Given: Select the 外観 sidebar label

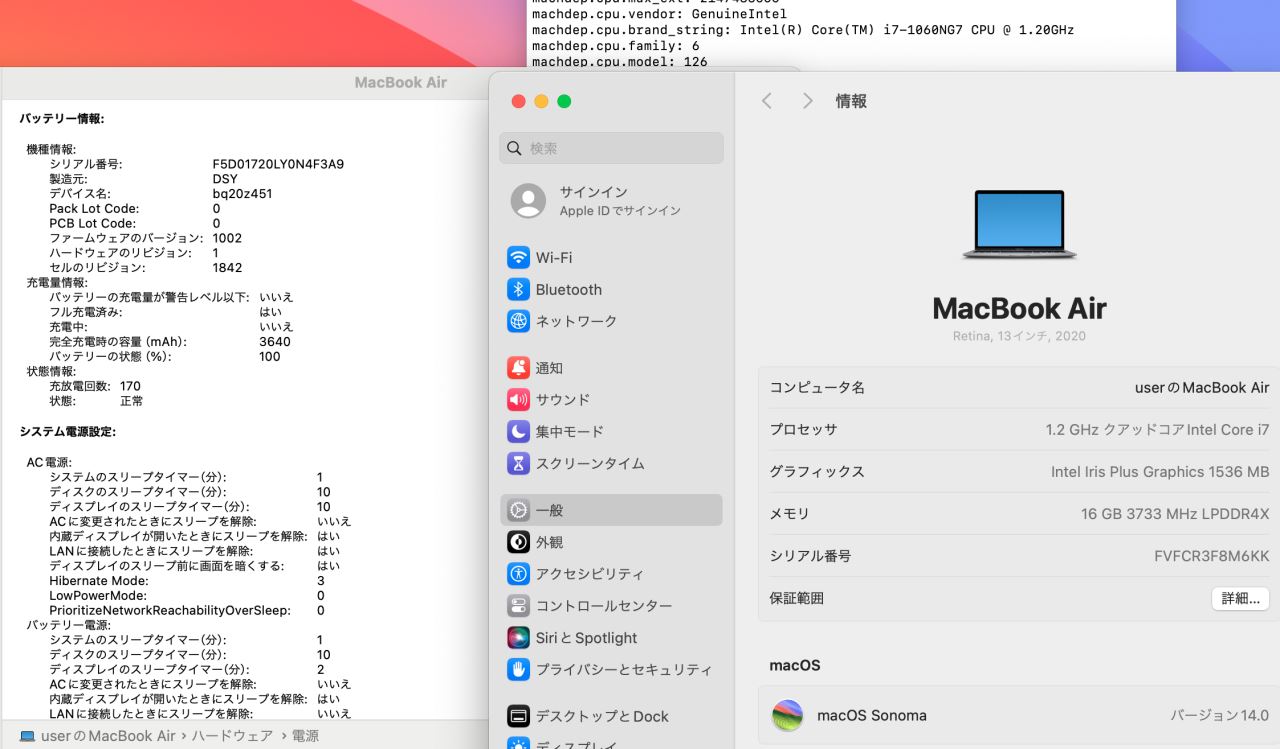Looking at the screenshot, I should pyautogui.click(x=550, y=542).
